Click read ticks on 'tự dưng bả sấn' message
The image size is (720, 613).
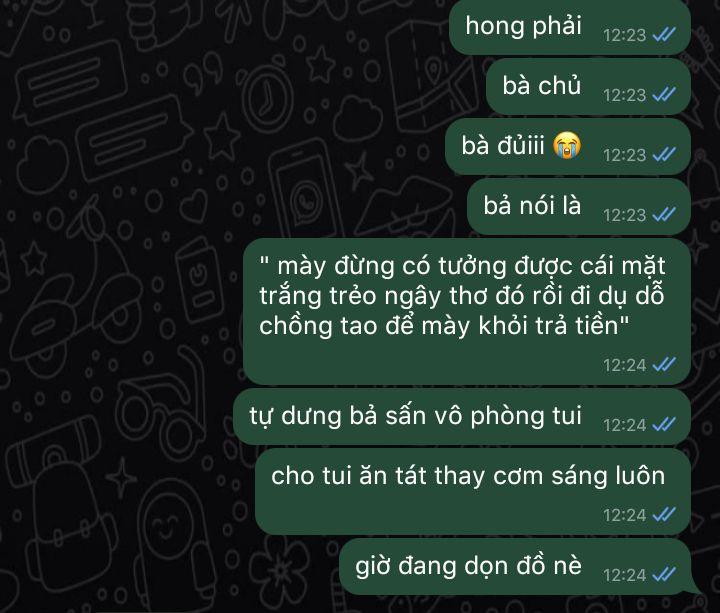click(x=664, y=425)
